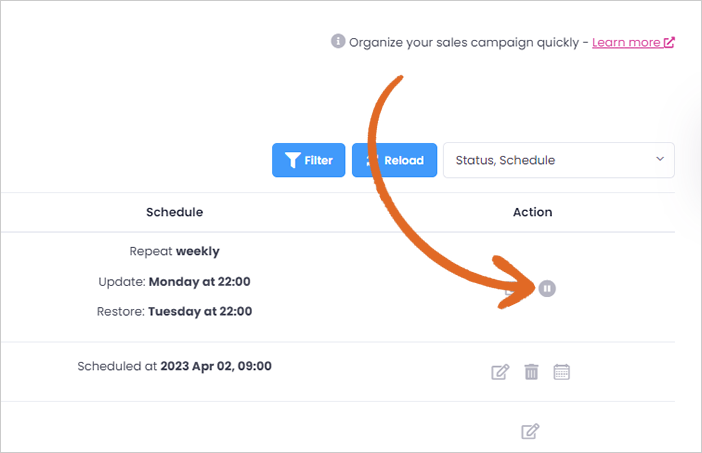Image resolution: width=702 pixels, height=453 pixels.
Task: Open the Learn more link
Action: click(x=626, y=42)
